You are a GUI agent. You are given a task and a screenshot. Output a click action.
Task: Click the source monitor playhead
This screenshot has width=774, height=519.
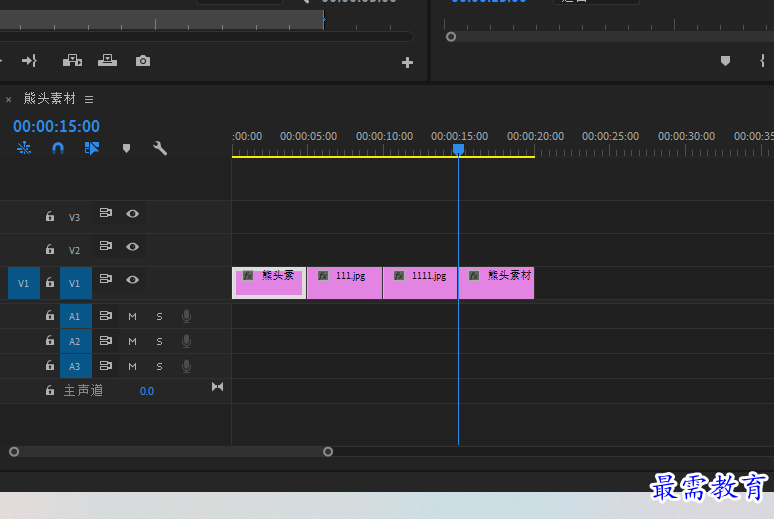(324, 20)
